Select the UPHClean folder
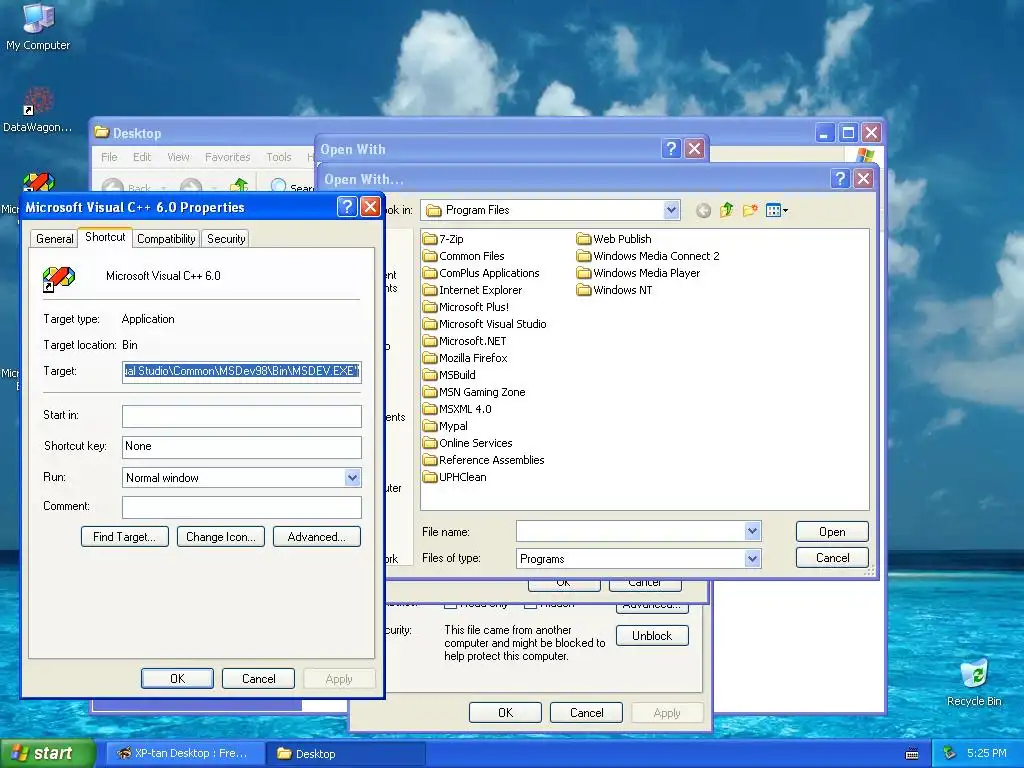The image size is (1024, 768). pos(455,477)
